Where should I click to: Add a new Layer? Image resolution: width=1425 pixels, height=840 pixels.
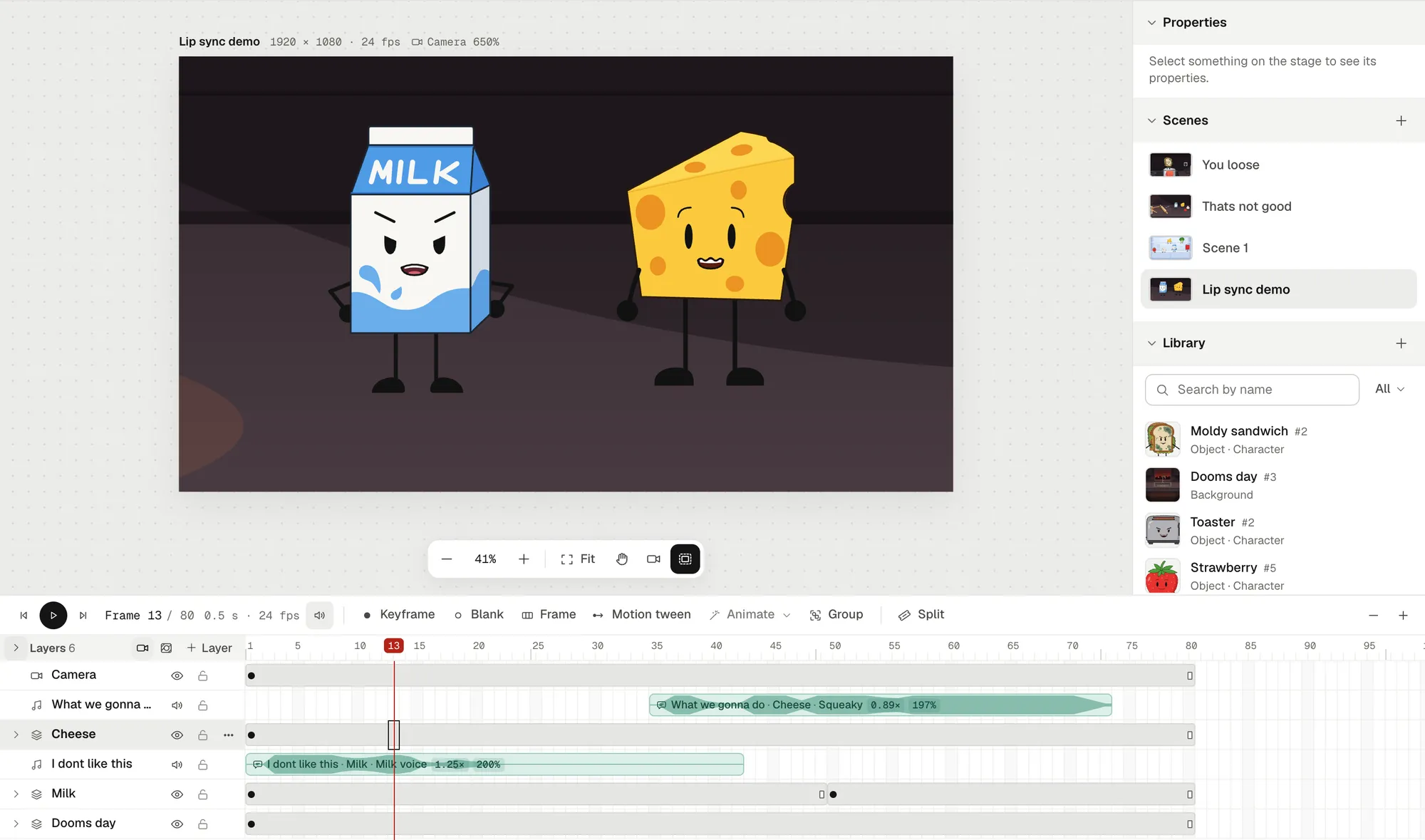click(x=209, y=648)
